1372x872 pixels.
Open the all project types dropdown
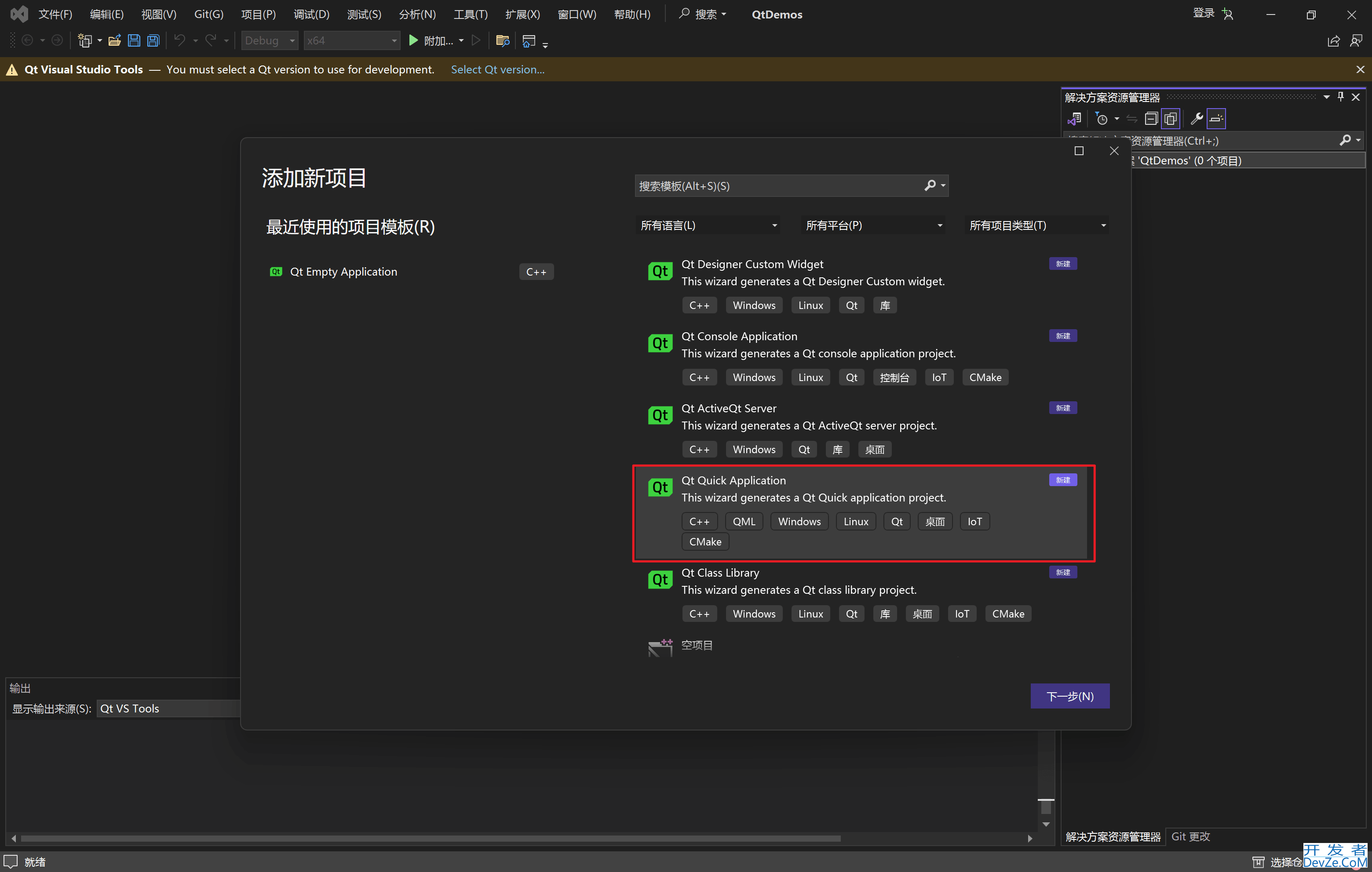pos(1036,225)
